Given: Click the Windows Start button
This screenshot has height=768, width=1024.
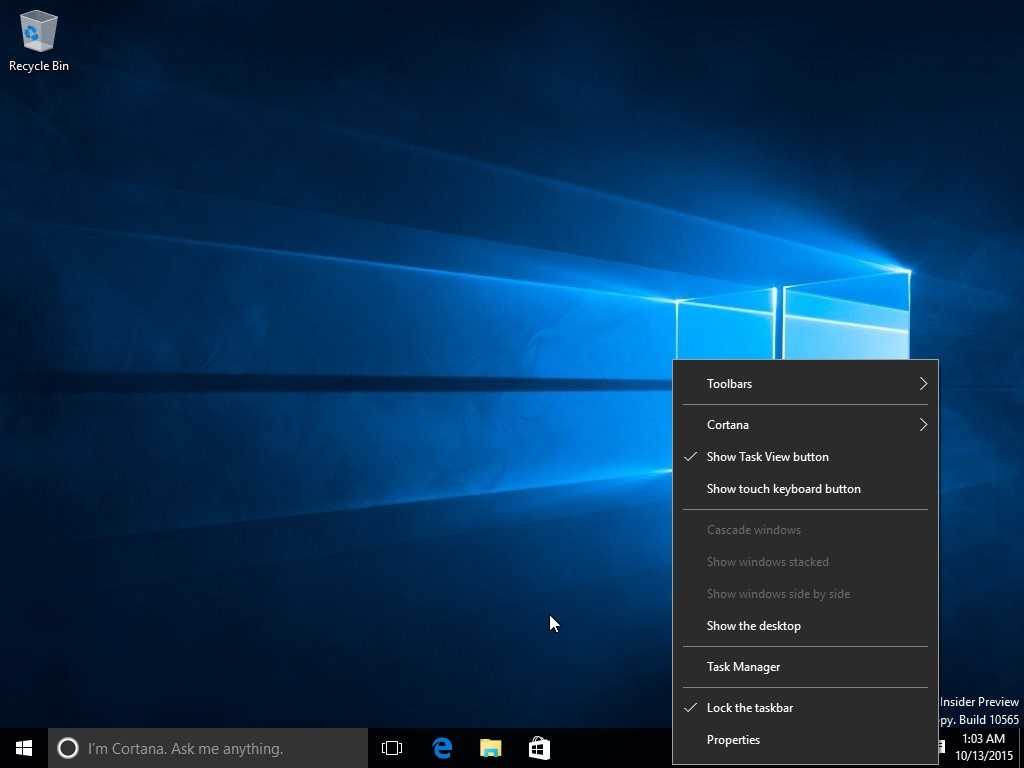Looking at the screenshot, I should 24,748.
